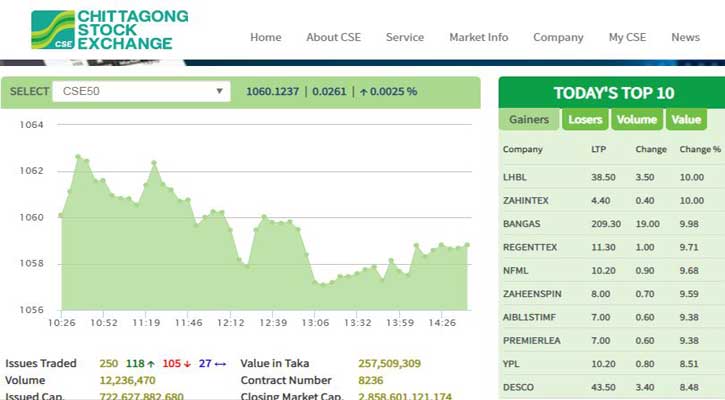The height and width of the screenshot is (400, 725).
Task: Open the NFML company link
Action: [516, 271]
